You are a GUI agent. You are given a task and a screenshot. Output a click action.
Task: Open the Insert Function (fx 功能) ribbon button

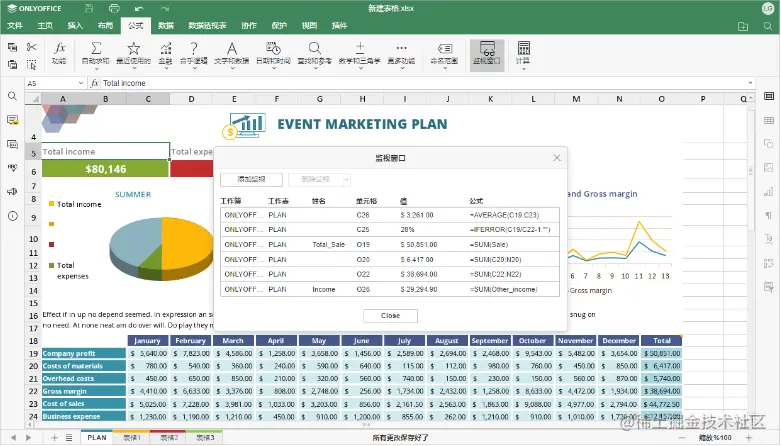click(59, 53)
